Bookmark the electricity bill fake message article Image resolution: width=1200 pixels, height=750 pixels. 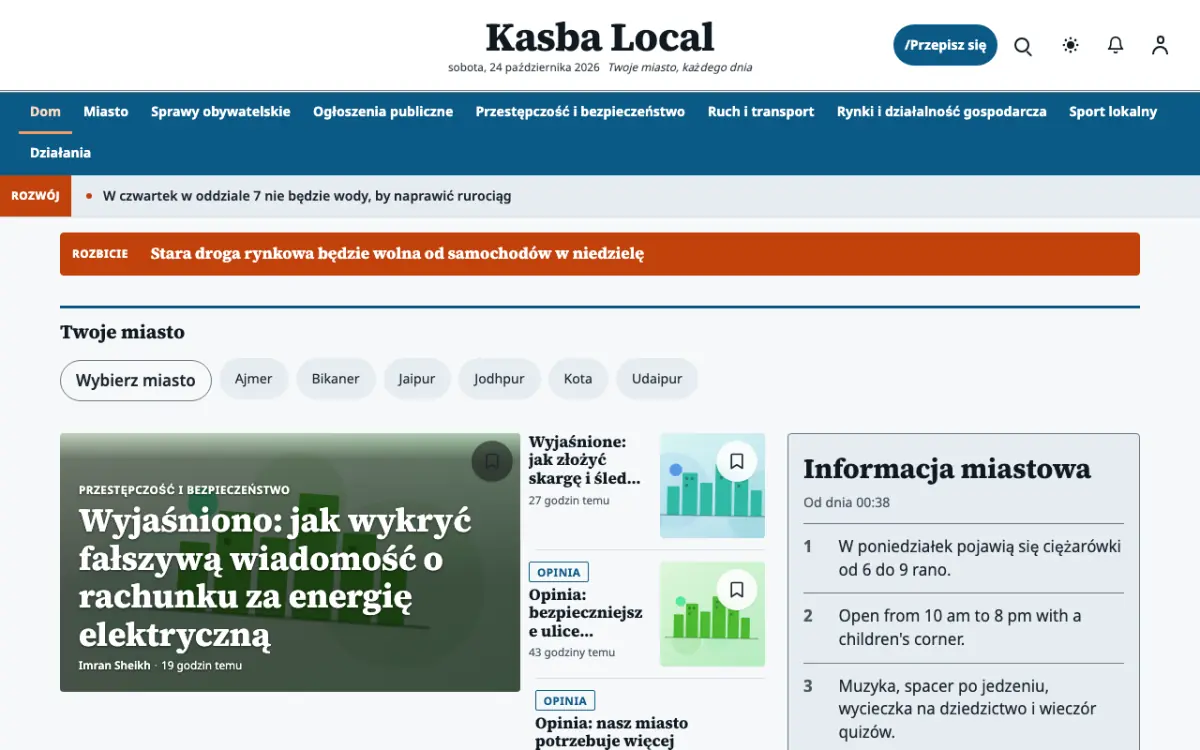click(x=492, y=461)
